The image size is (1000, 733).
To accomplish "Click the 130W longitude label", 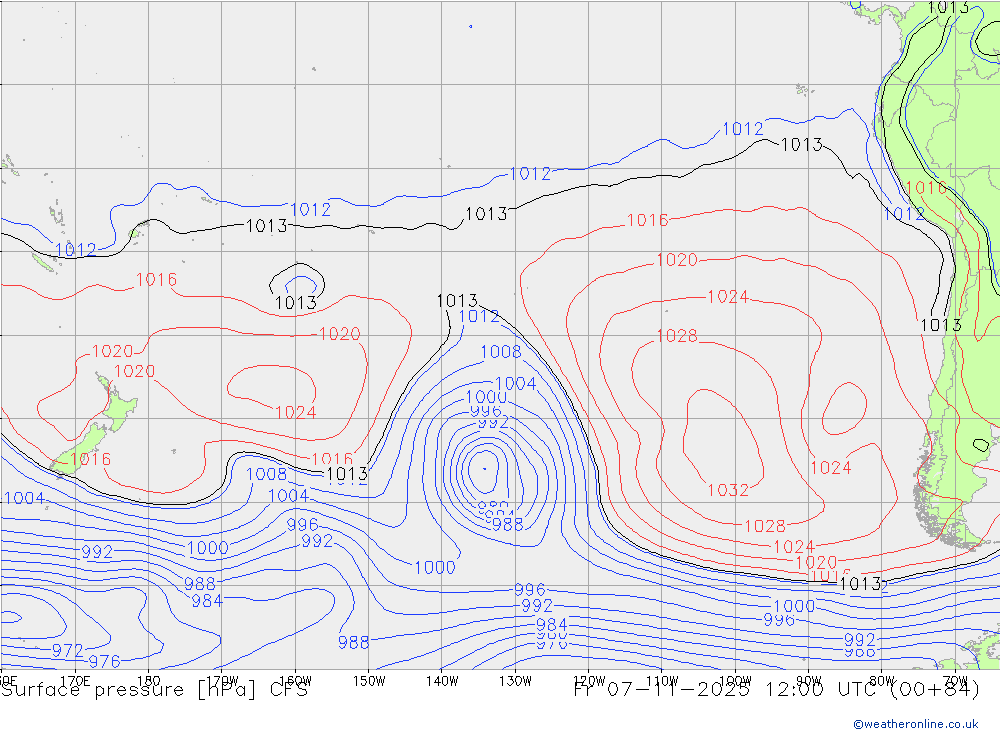I will pyautogui.click(x=515, y=681).
